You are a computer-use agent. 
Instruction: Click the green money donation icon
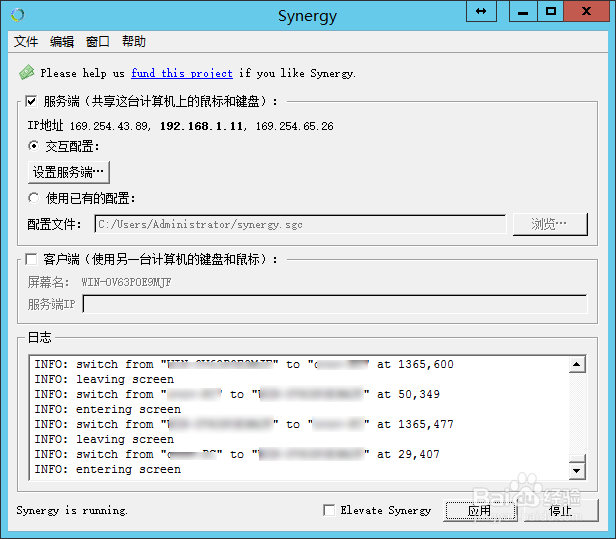(27, 73)
